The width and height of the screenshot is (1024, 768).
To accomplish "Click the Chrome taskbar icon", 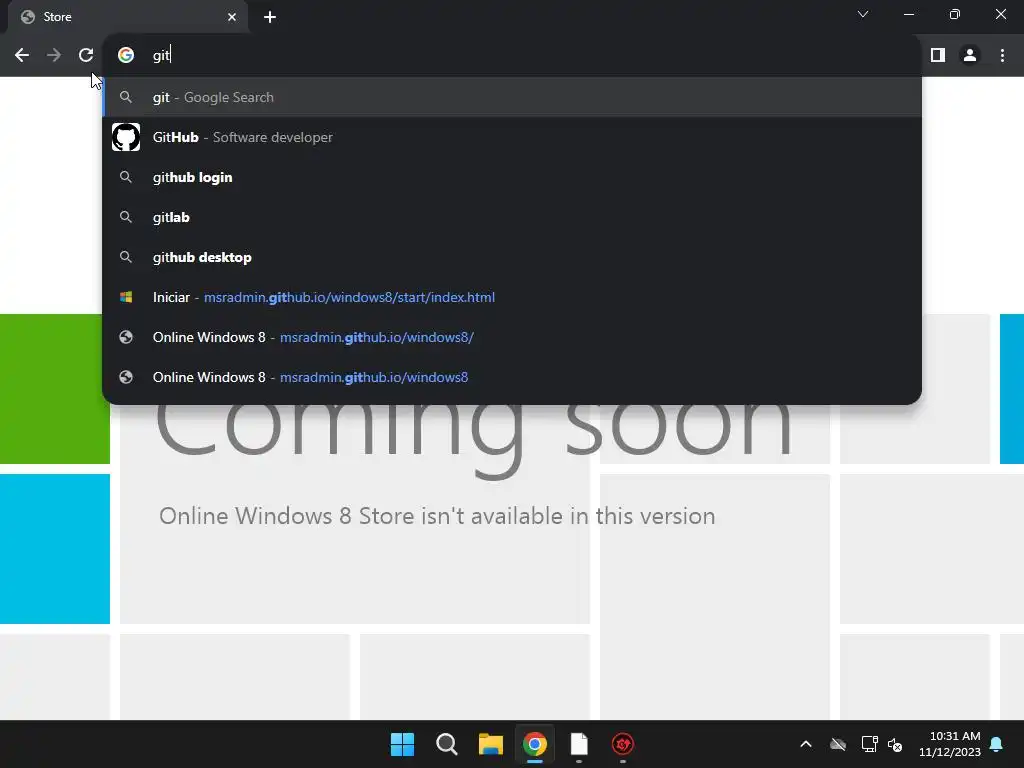I will click(534, 744).
